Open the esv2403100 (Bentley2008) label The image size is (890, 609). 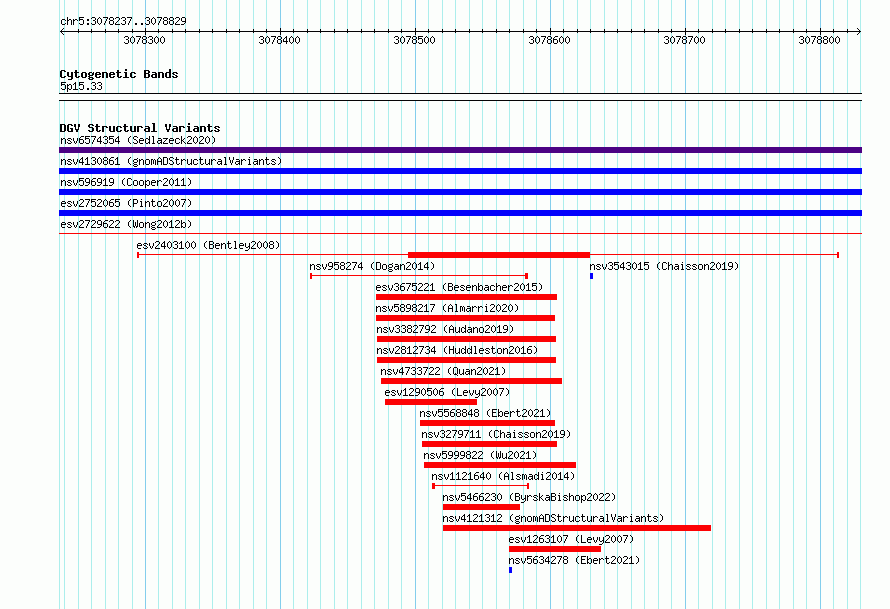(x=208, y=245)
